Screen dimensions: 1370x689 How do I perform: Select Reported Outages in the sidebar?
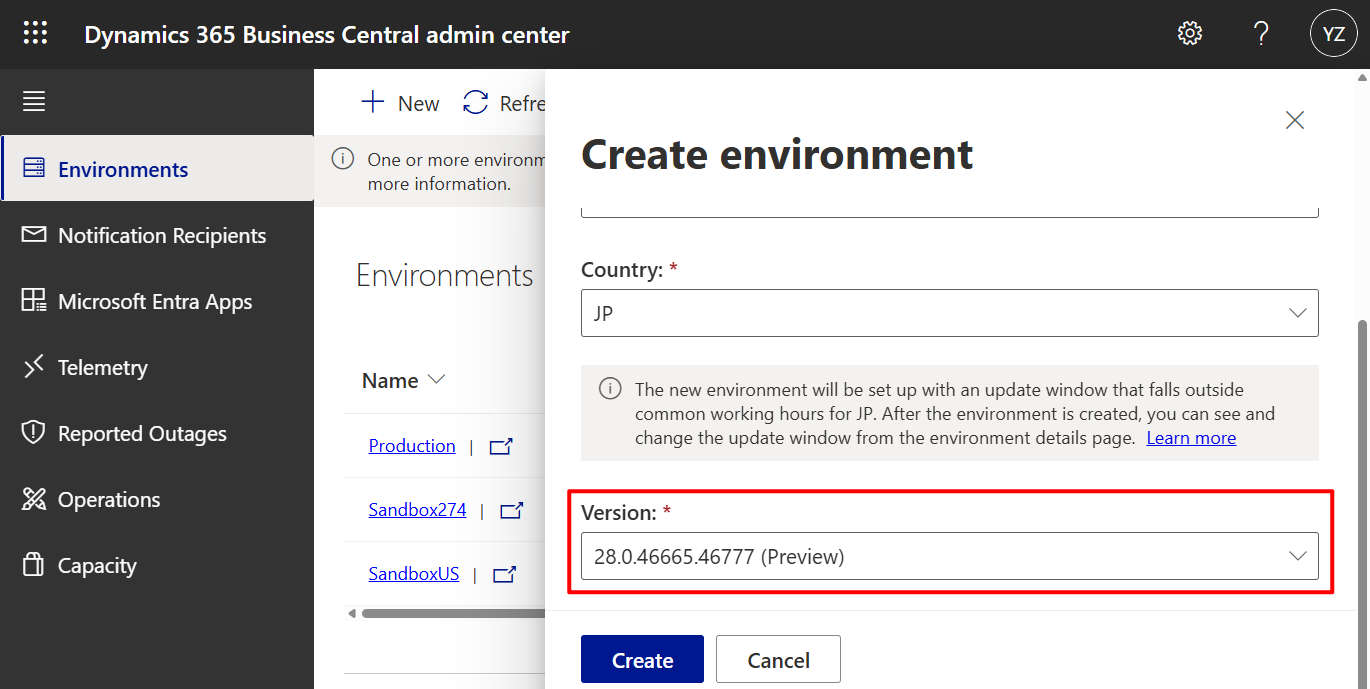click(x=143, y=433)
